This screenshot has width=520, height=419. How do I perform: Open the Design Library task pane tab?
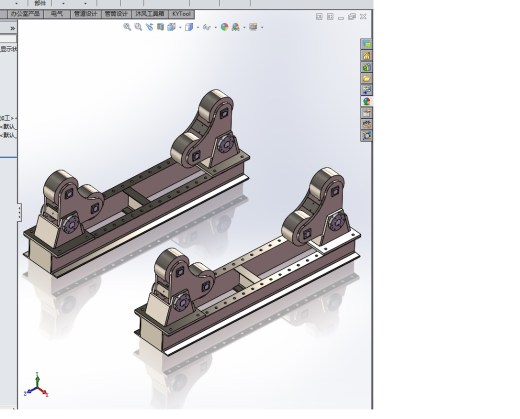point(366,67)
